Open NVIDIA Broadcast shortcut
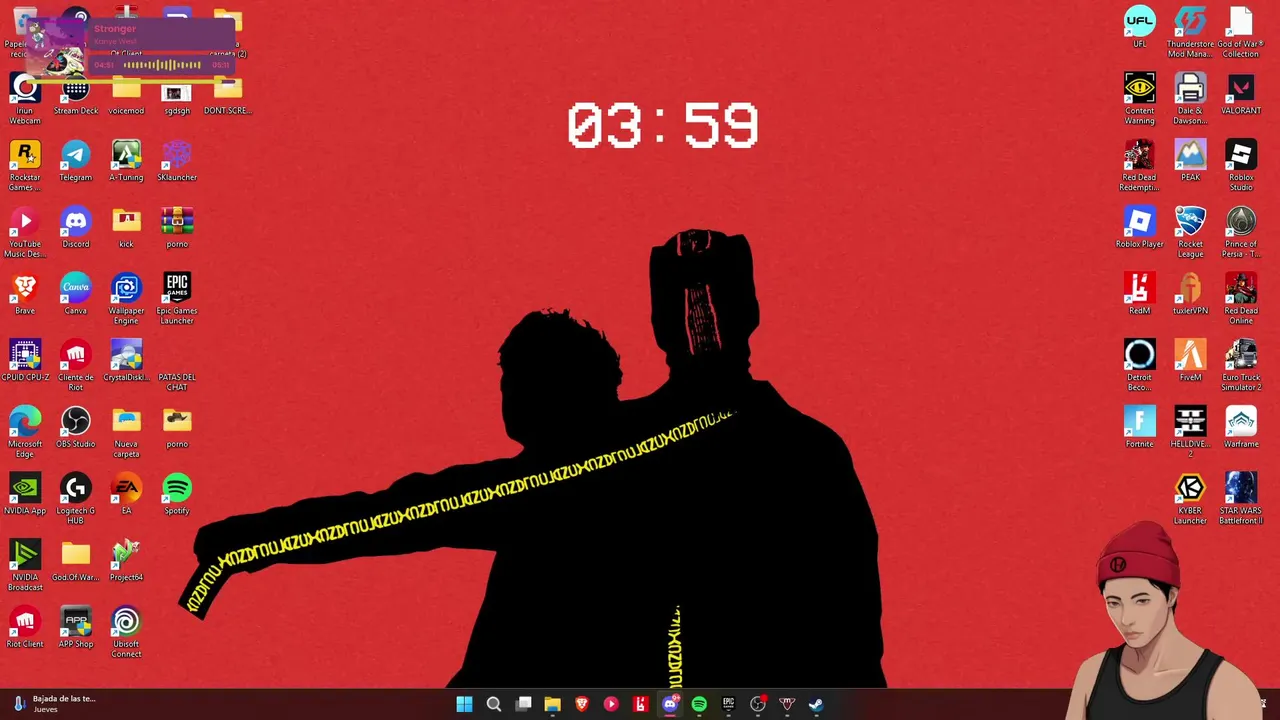The width and height of the screenshot is (1280, 720). click(x=25, y=565)
